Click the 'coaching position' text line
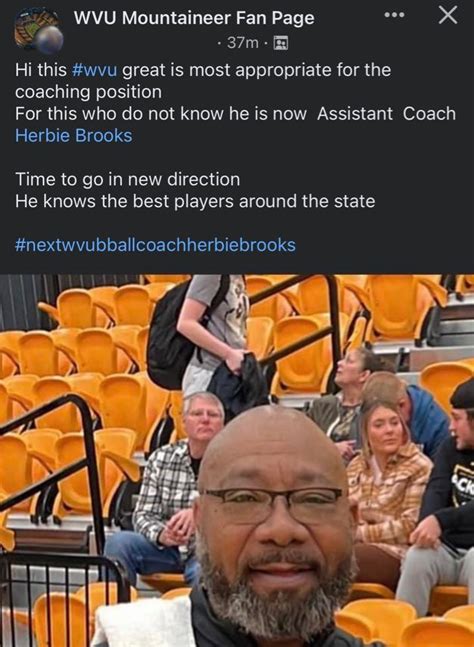 (88, 92)
